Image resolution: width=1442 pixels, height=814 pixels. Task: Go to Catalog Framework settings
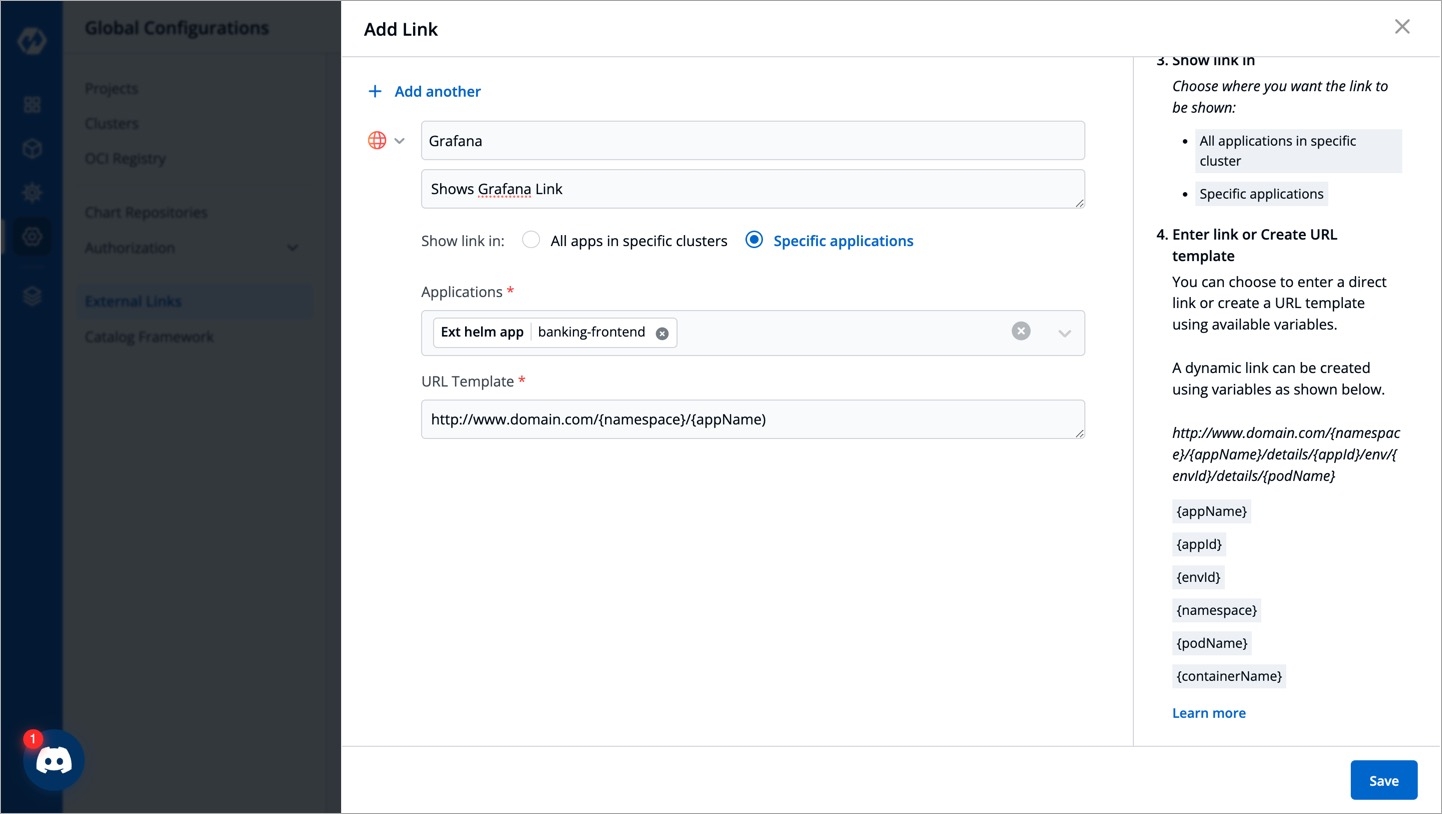click(x=149, y=337)
